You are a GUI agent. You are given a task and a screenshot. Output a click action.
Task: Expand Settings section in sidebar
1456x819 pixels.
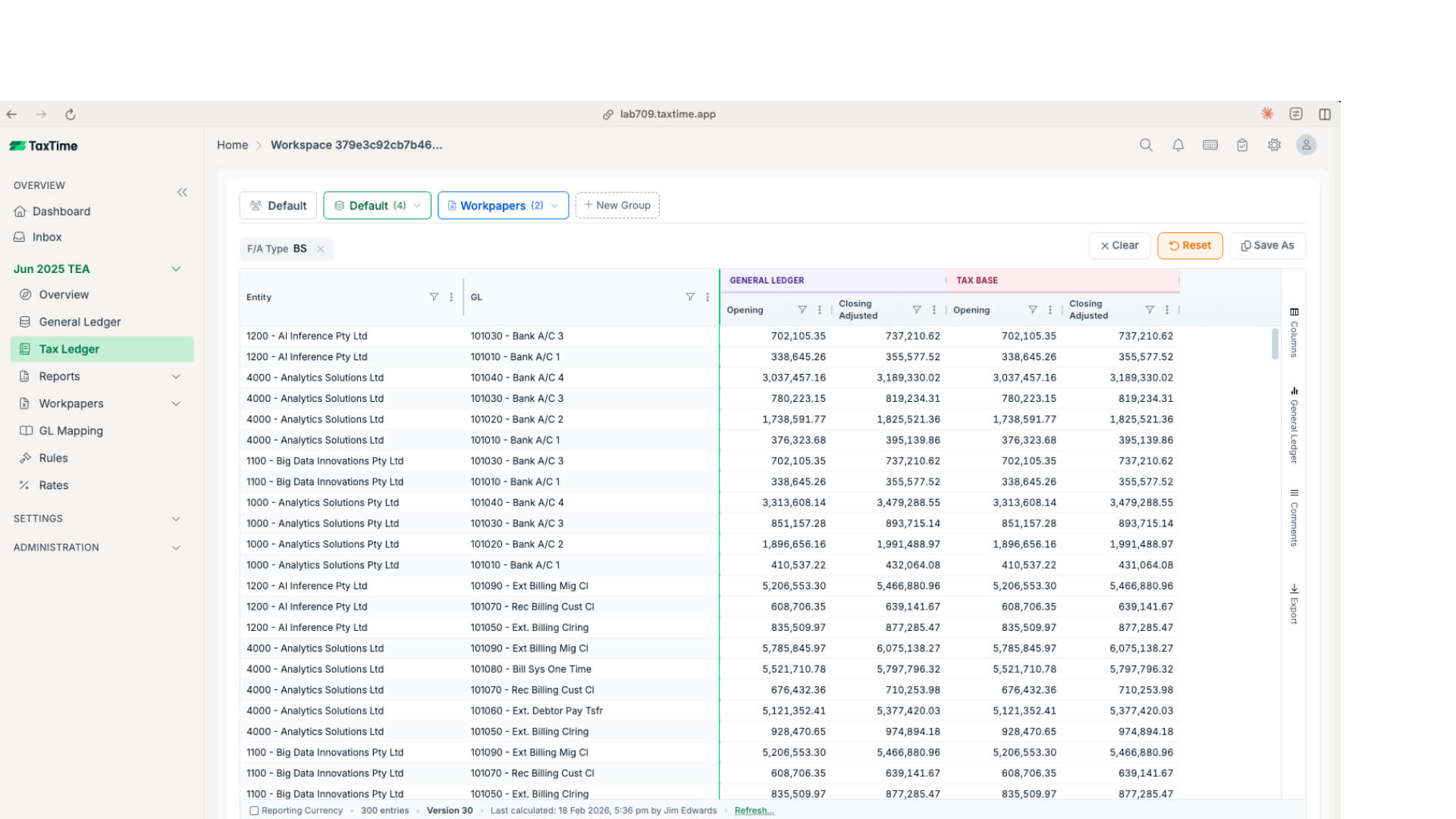[x=176, y=519]
